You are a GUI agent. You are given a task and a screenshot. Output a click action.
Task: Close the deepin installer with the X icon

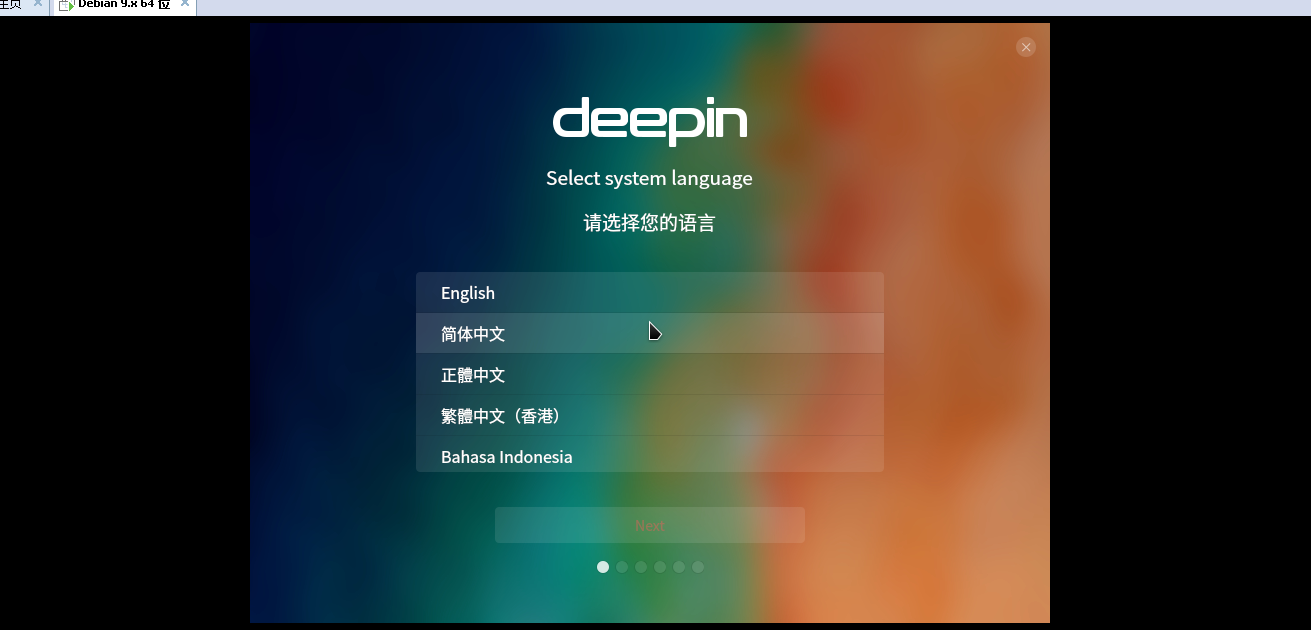[1025, 47]
